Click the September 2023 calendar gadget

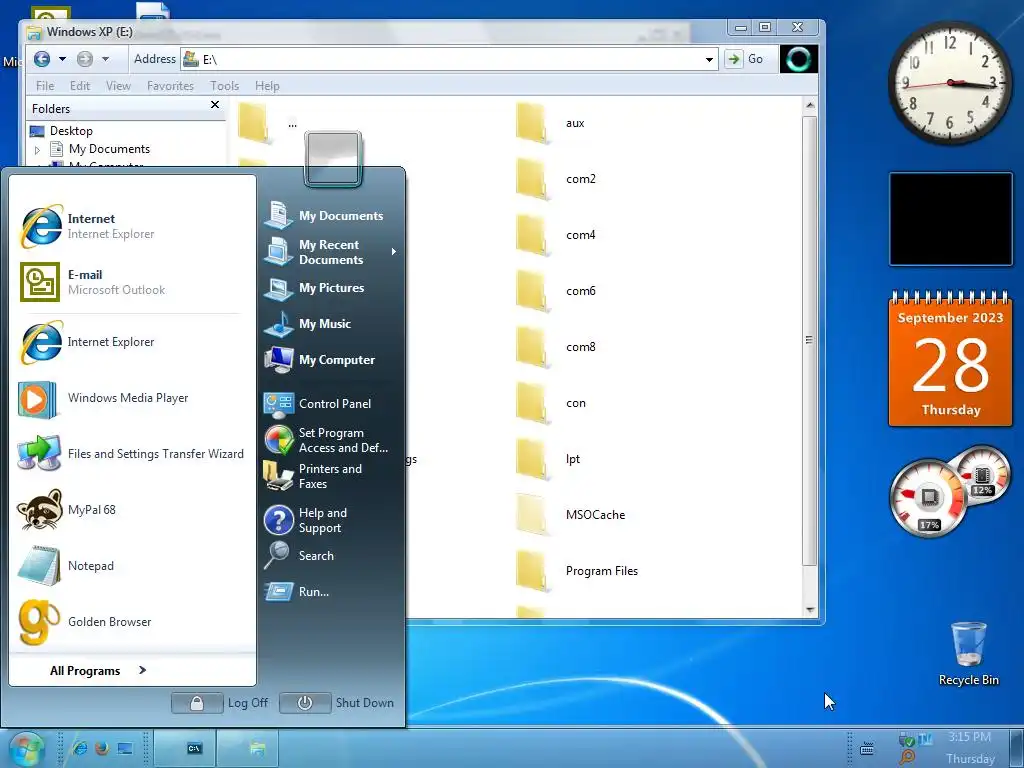tap(950, 359)
